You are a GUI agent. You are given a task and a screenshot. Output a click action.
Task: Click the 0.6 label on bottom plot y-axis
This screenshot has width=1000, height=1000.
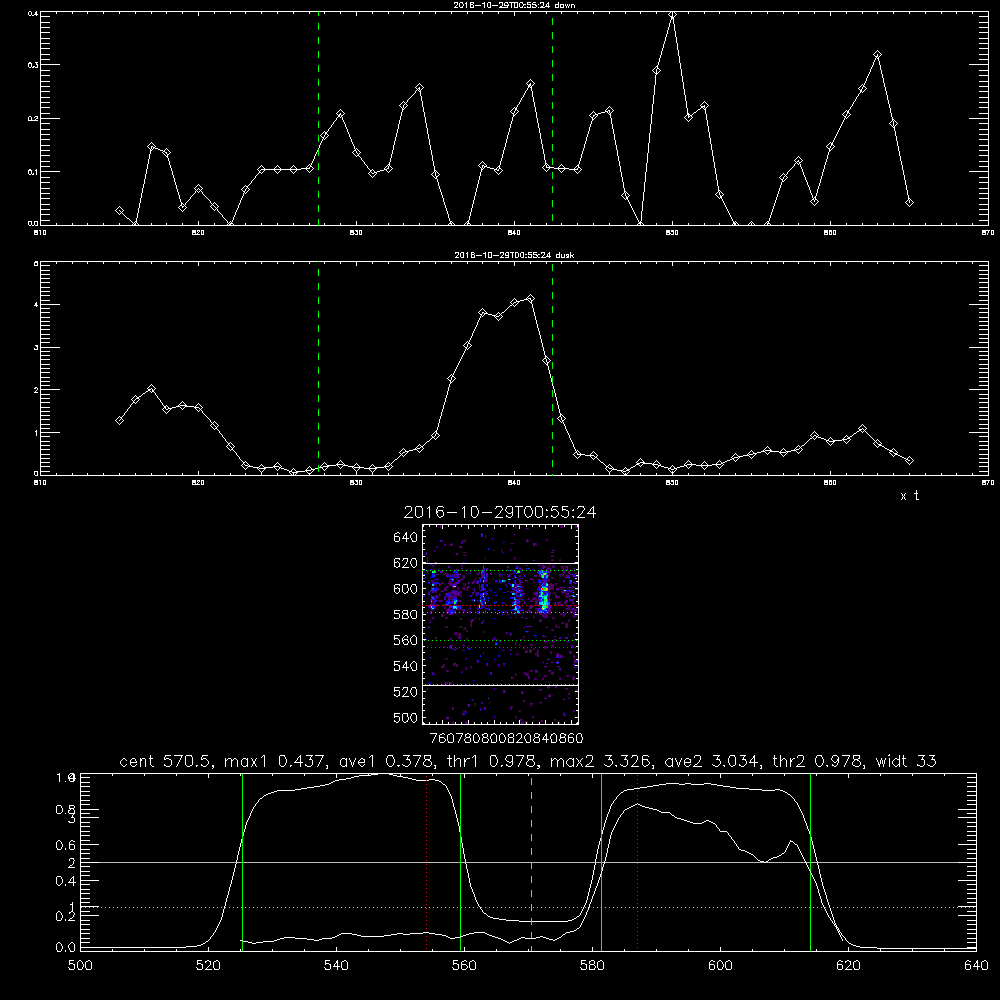click(66, 845)
